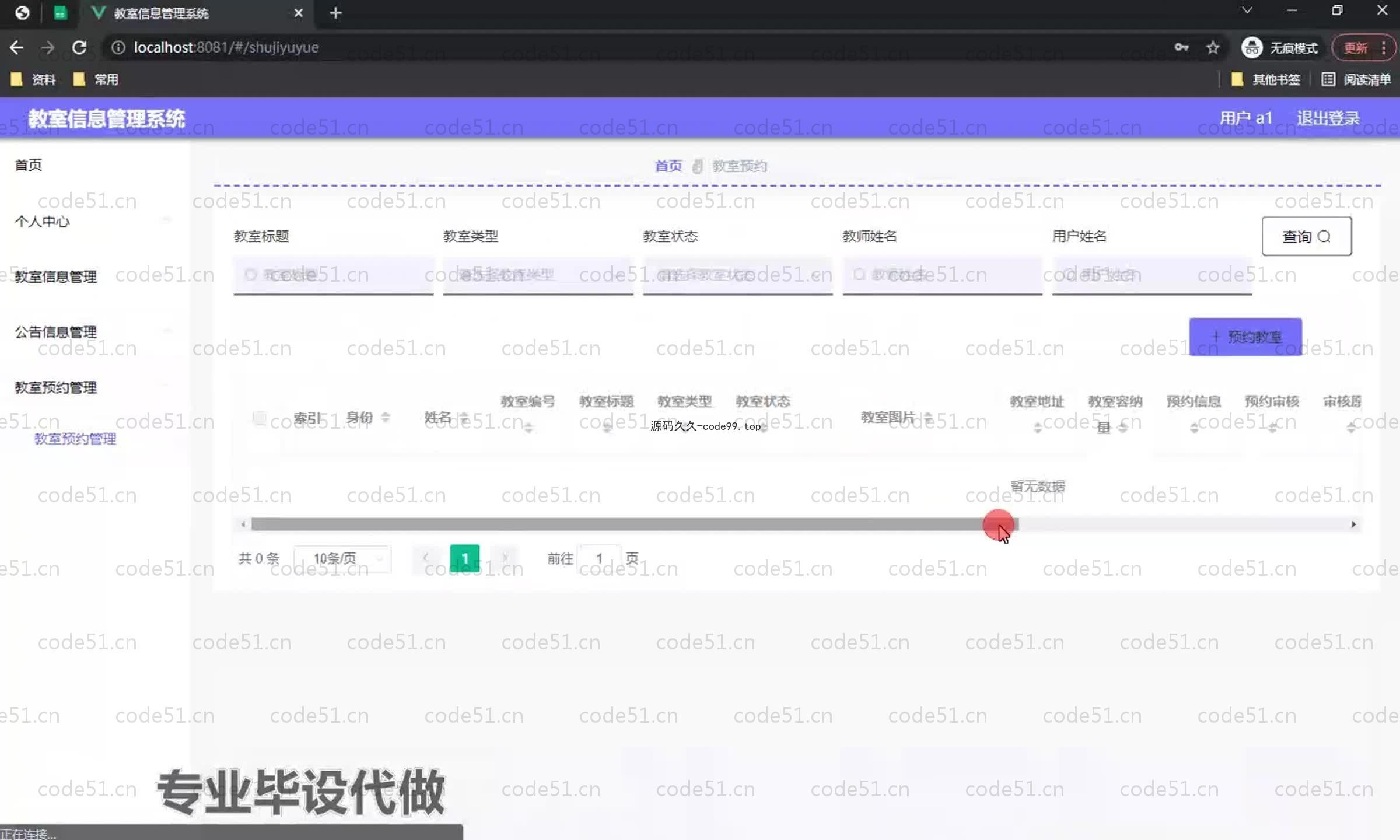Open the 资料 bookmarks folder
Viewport: 1400px width, 840px height.
34,79
